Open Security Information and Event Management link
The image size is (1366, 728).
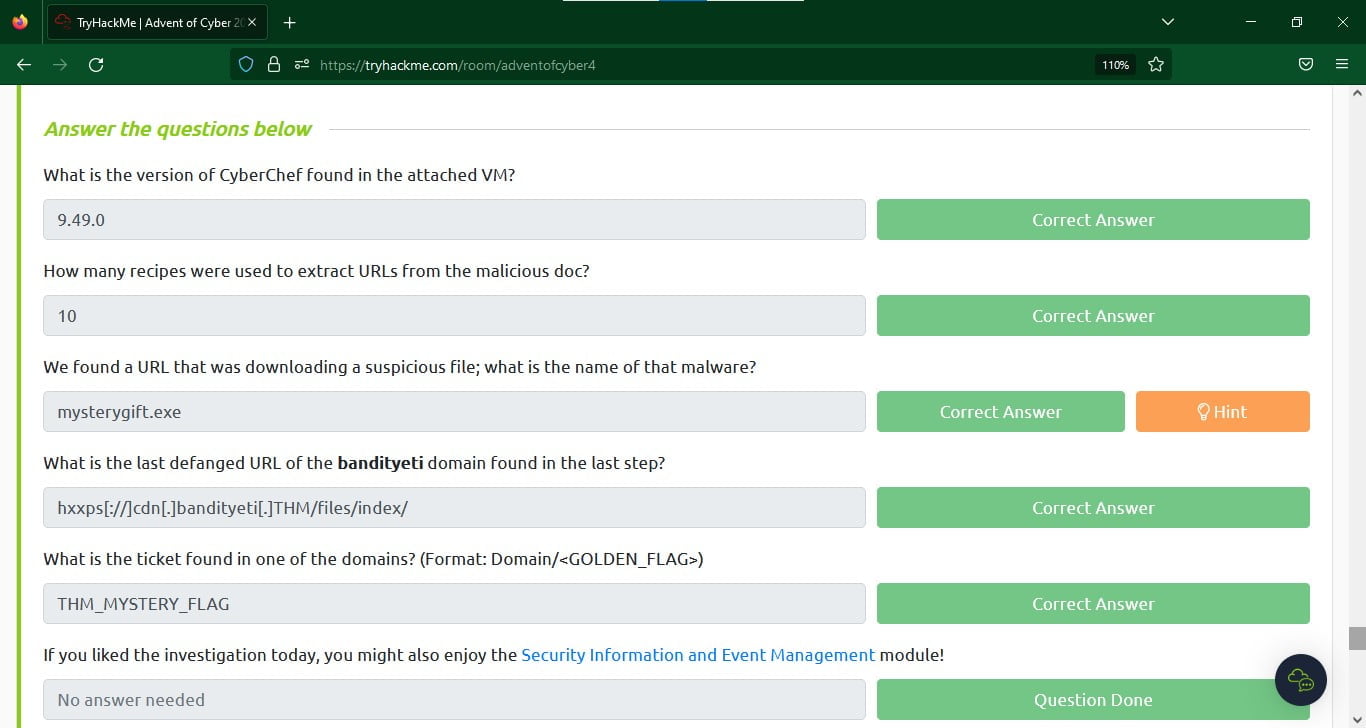tap(698, 655)
